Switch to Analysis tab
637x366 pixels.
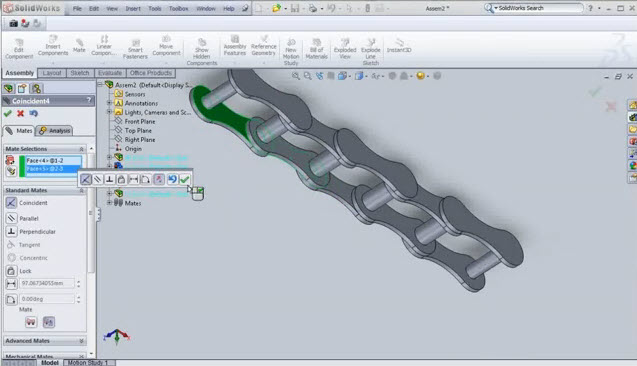(x=55, y=131)
